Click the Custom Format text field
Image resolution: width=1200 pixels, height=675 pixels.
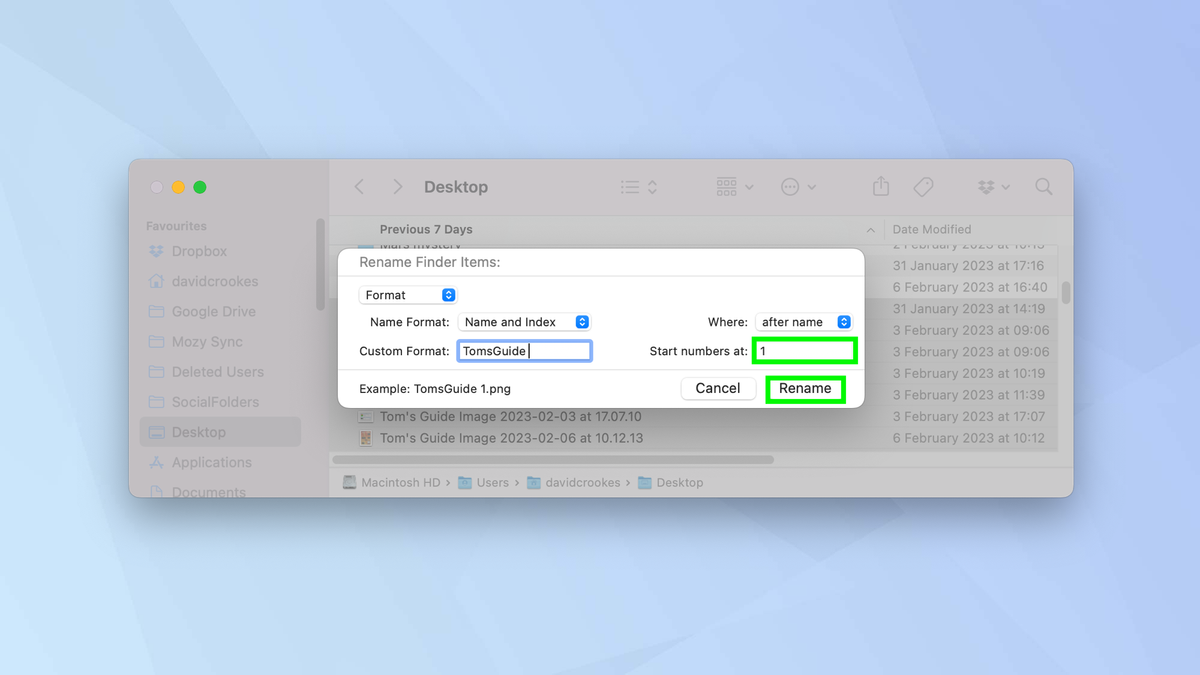coord(525,351)
